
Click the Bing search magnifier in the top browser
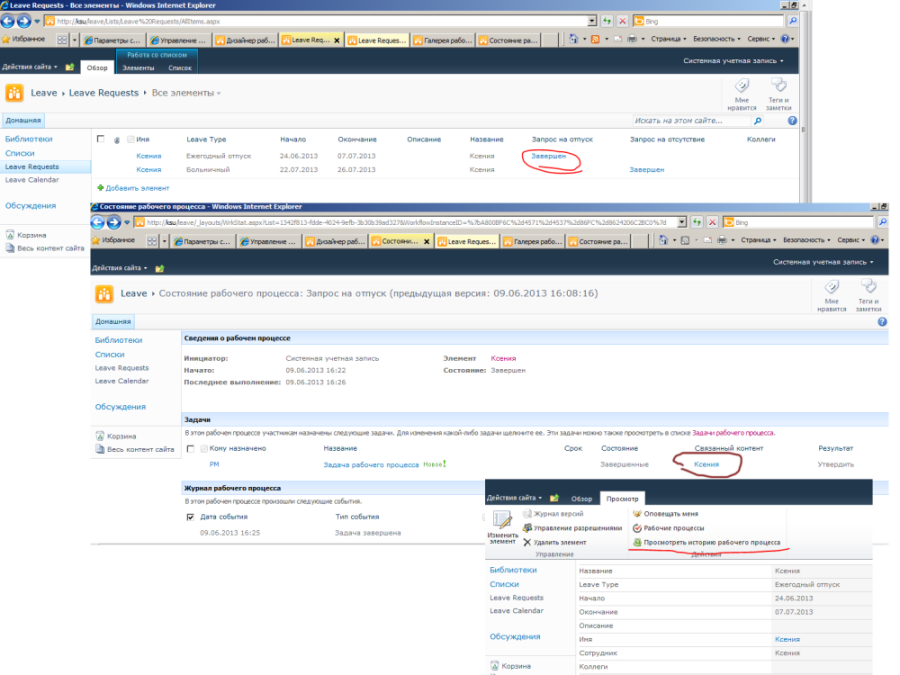(x=793, y=21)
